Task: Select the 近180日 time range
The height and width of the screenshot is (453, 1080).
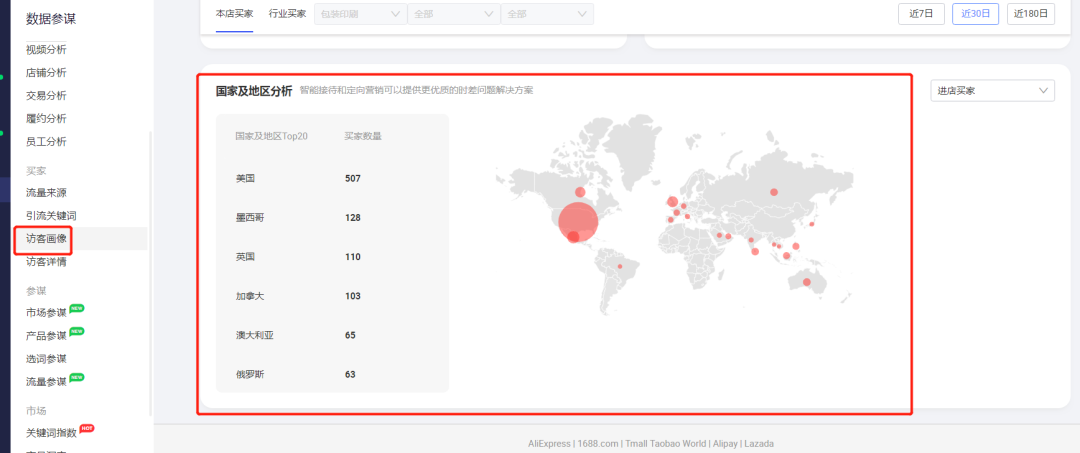Action: tap(1032, 14)
